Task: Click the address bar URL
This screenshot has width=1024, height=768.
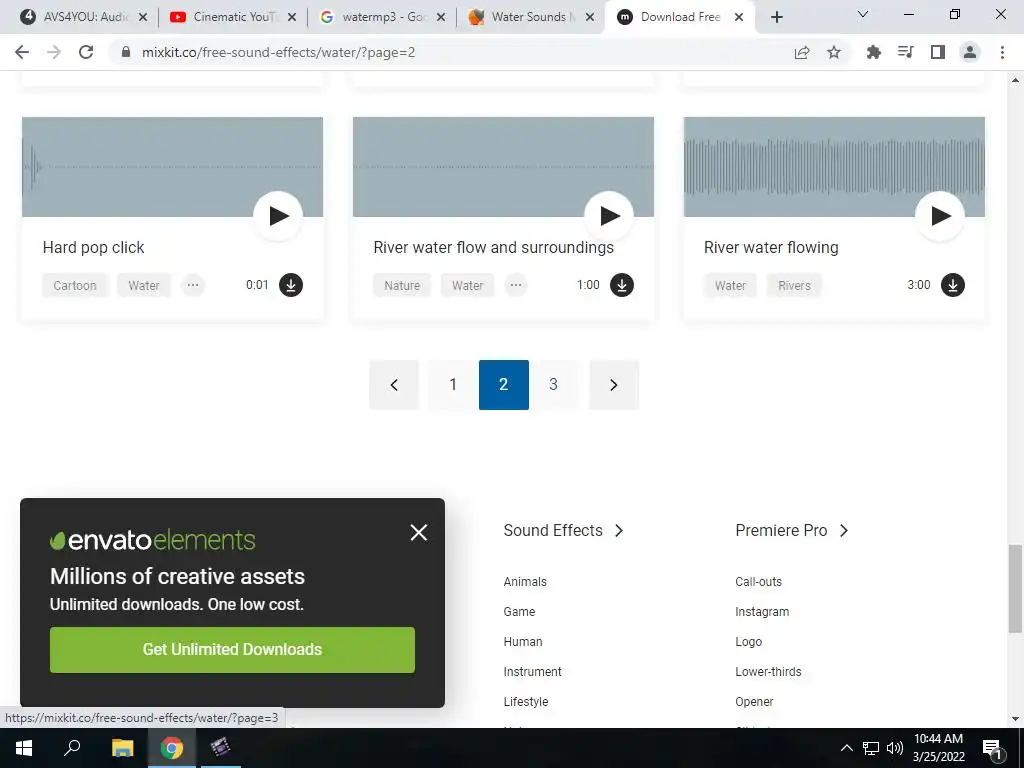Action: 278,52
